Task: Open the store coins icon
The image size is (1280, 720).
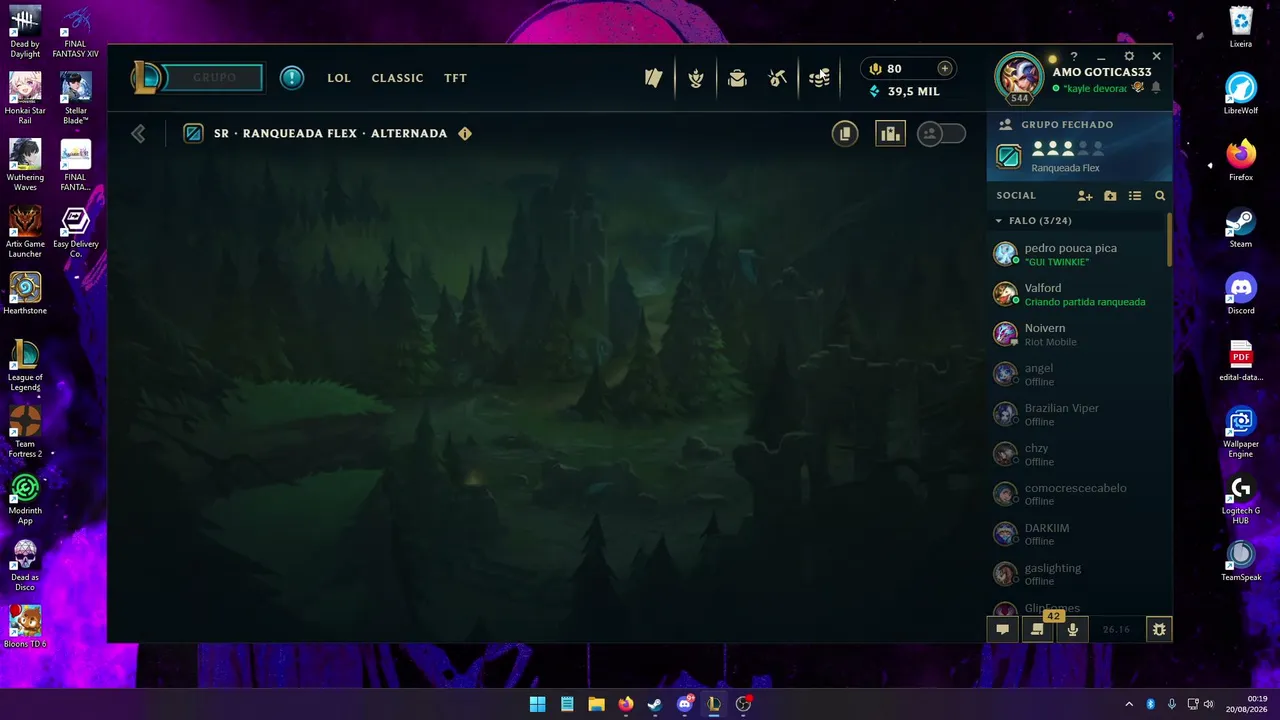Action: 820,78
